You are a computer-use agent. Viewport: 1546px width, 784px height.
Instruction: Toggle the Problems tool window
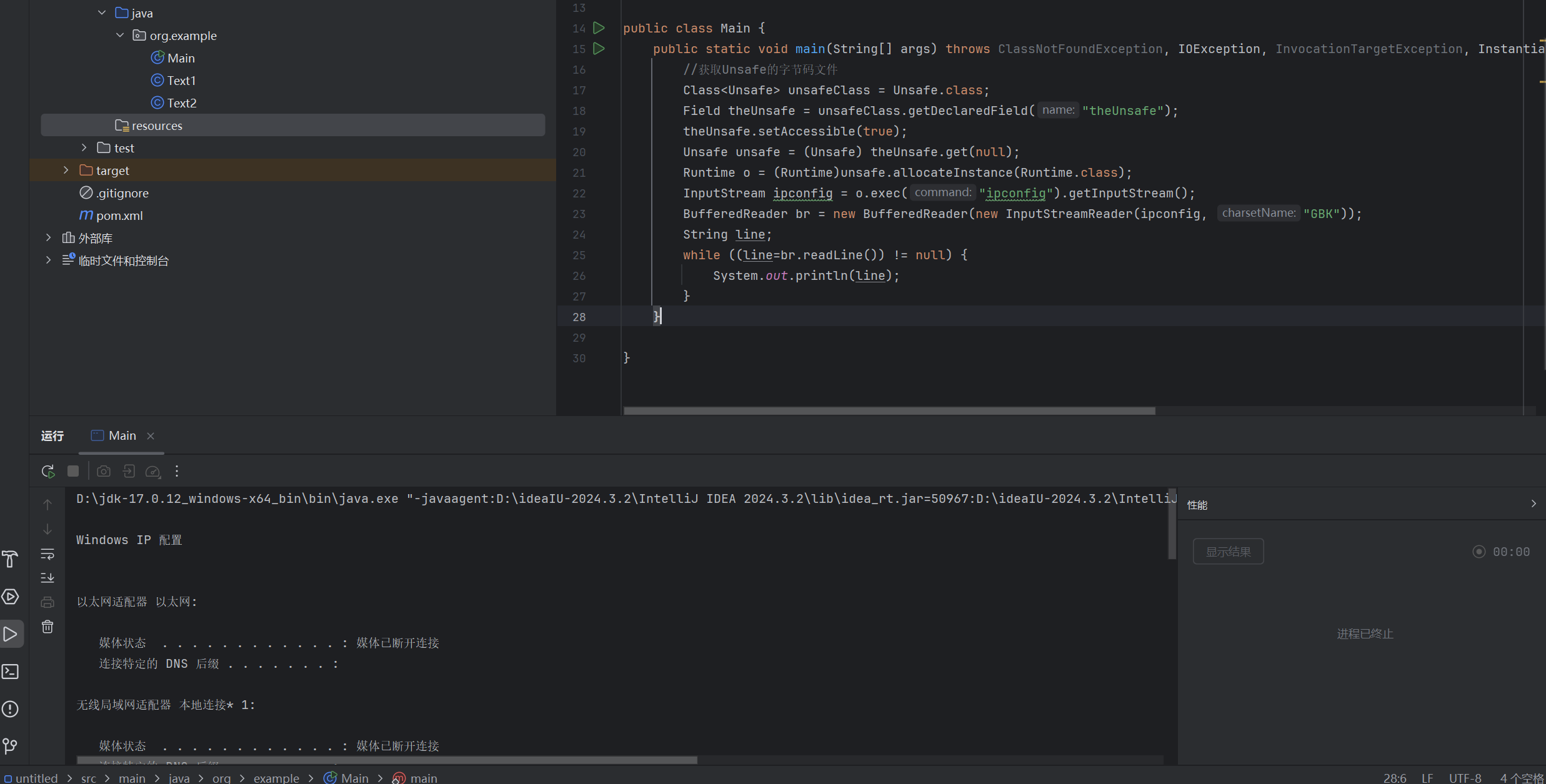(10, 709)
